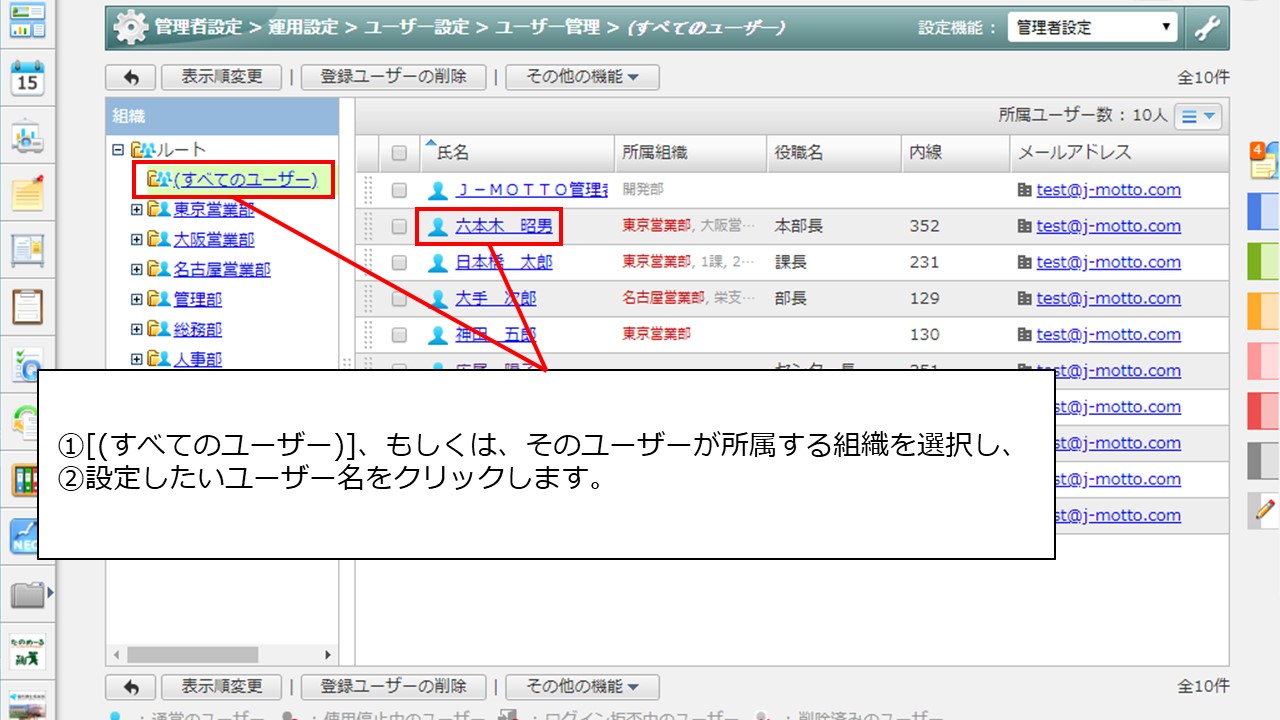Open the top その他の機能 dropdown menu
The width and height of the screenshot is (1280, 720).
582,77
